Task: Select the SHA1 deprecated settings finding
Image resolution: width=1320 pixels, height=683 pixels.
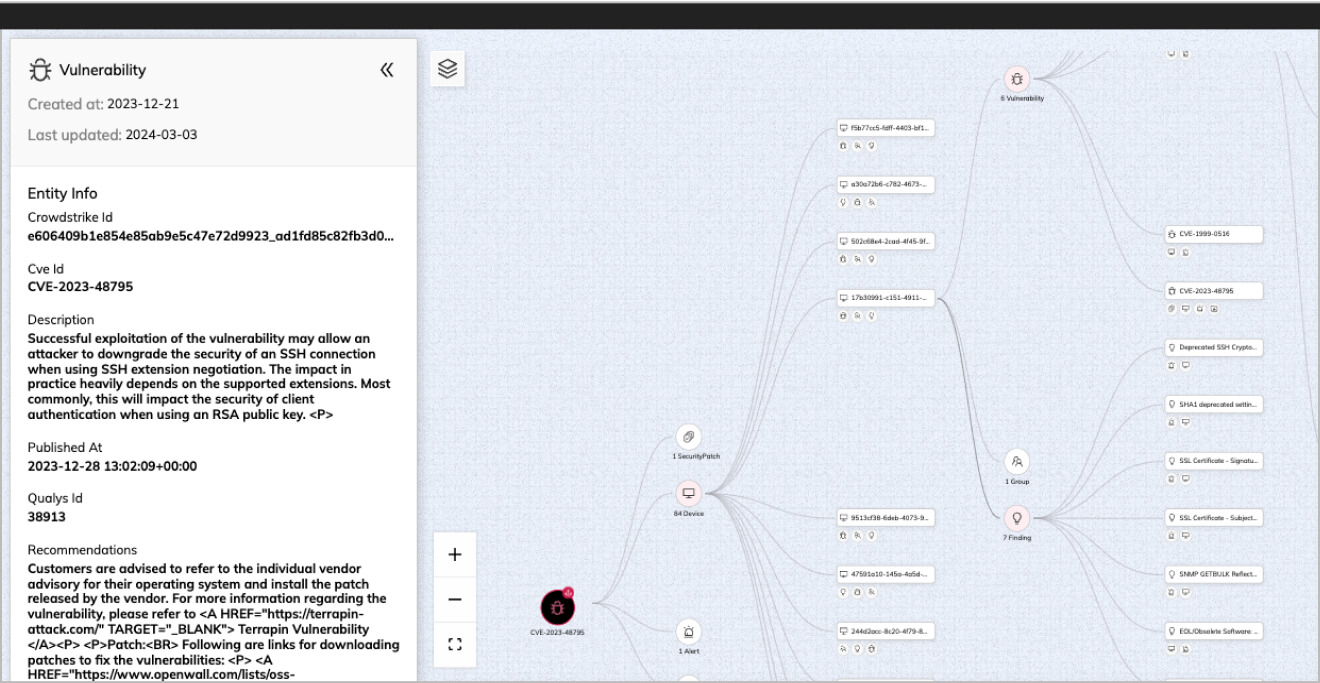Action: [x=1213, y=404]
